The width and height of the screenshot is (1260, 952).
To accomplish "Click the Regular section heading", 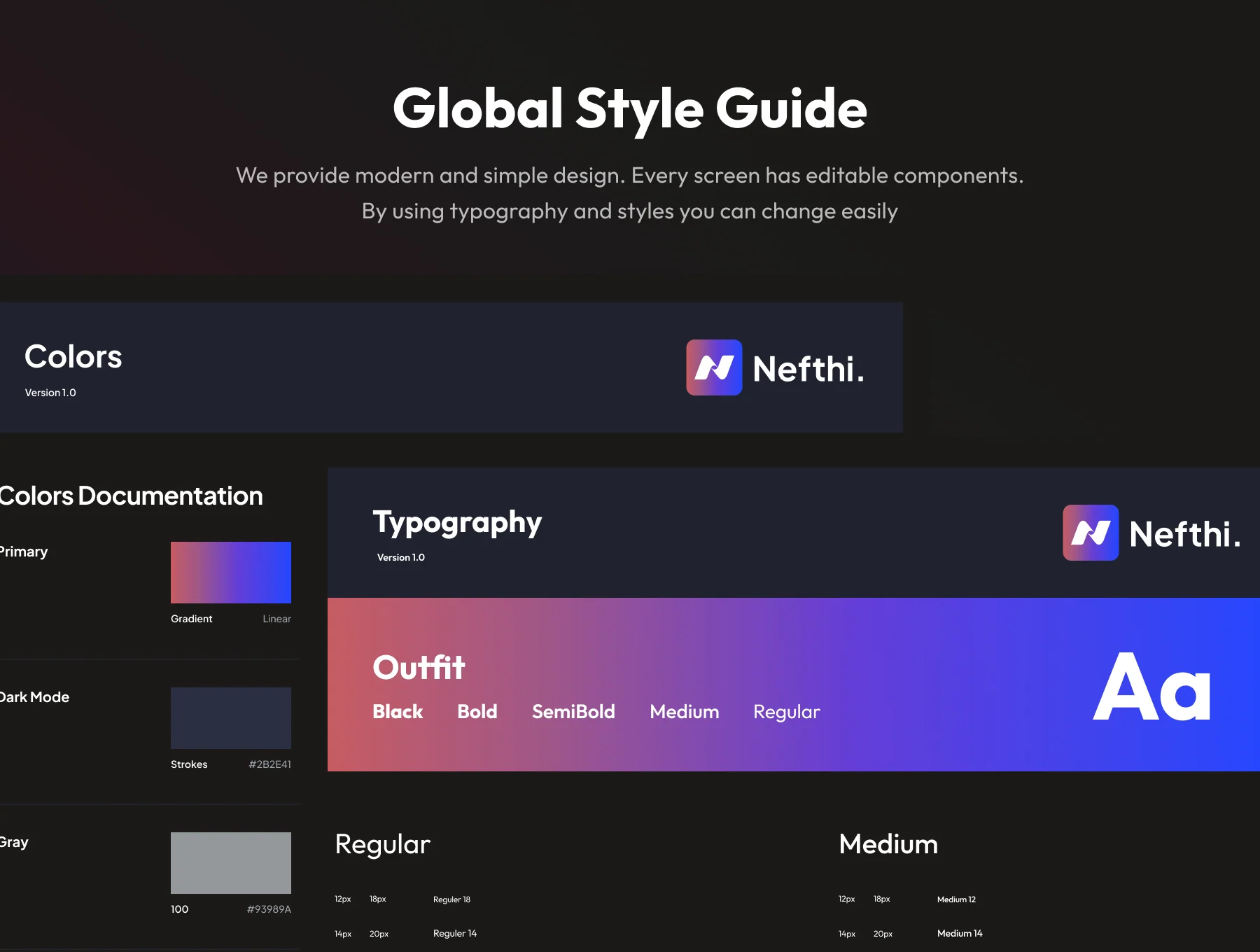I will click(383, 845).
